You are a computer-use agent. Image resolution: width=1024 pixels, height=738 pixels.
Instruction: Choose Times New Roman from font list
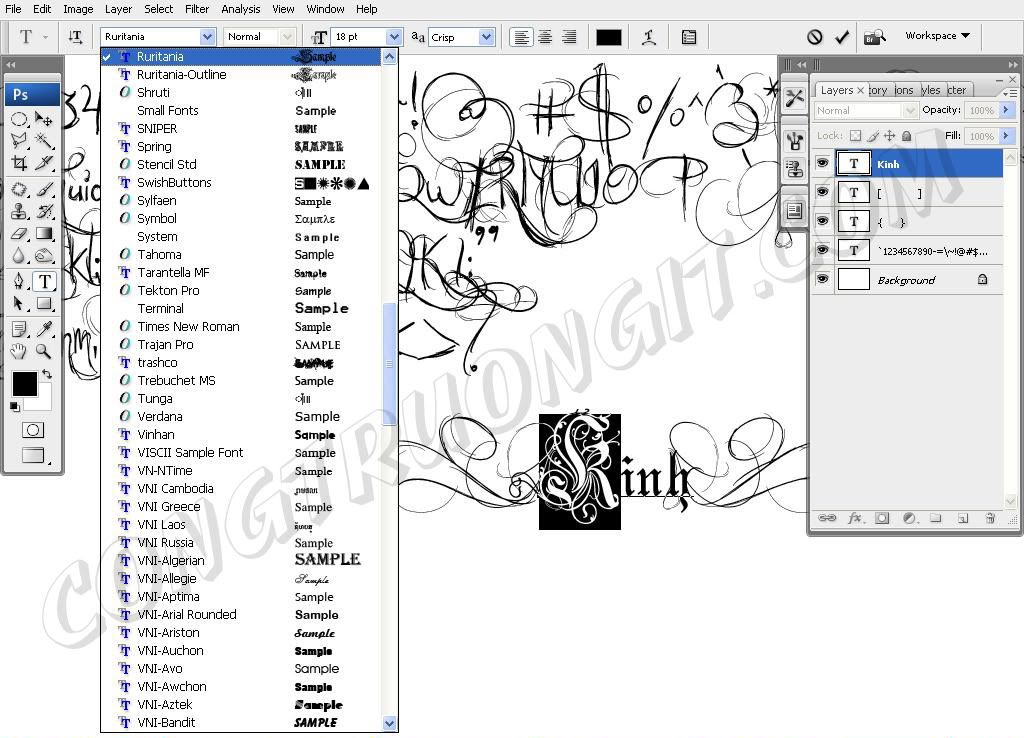click(188, 327)
